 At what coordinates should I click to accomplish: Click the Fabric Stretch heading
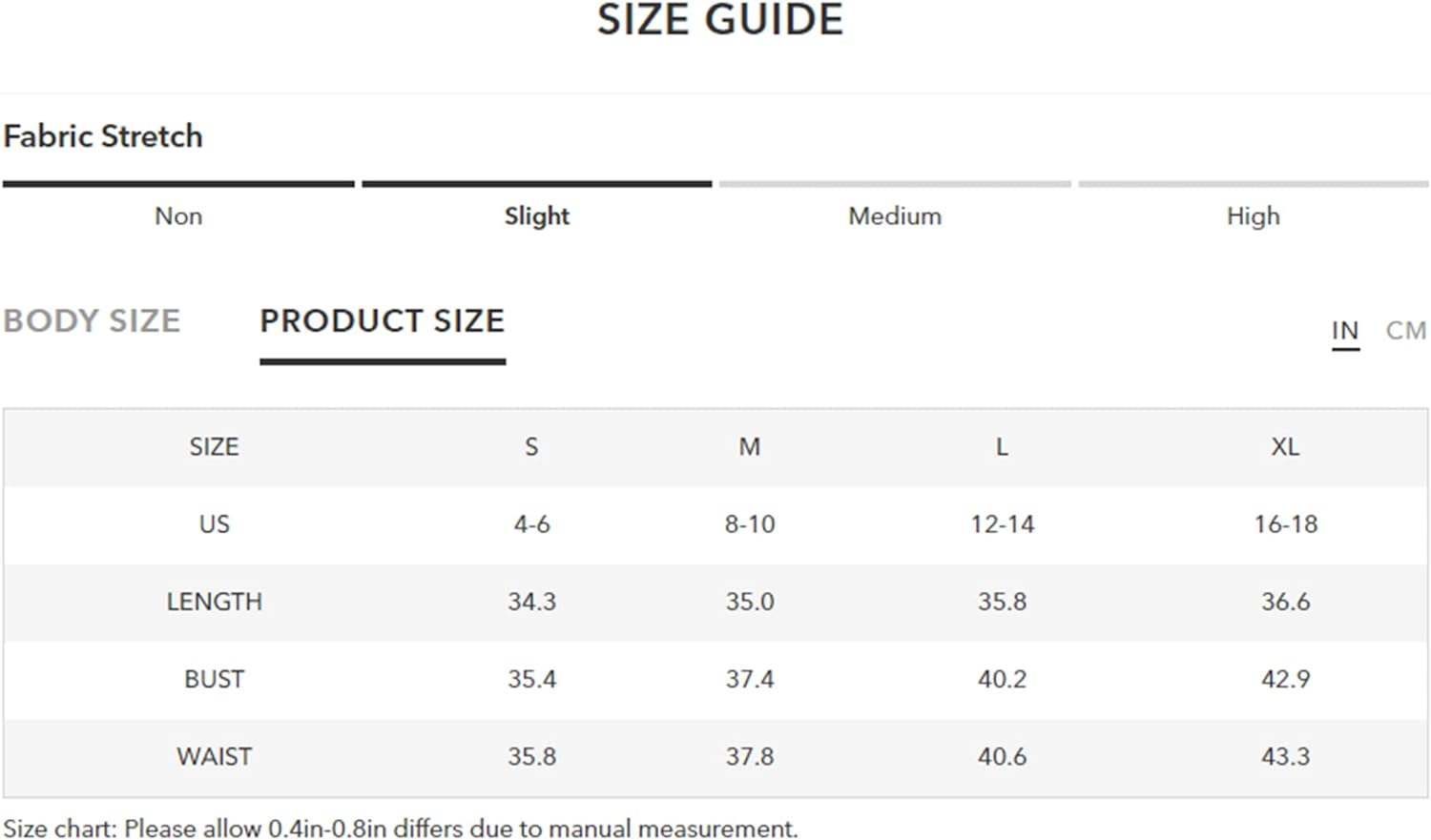tap(103, 136)
